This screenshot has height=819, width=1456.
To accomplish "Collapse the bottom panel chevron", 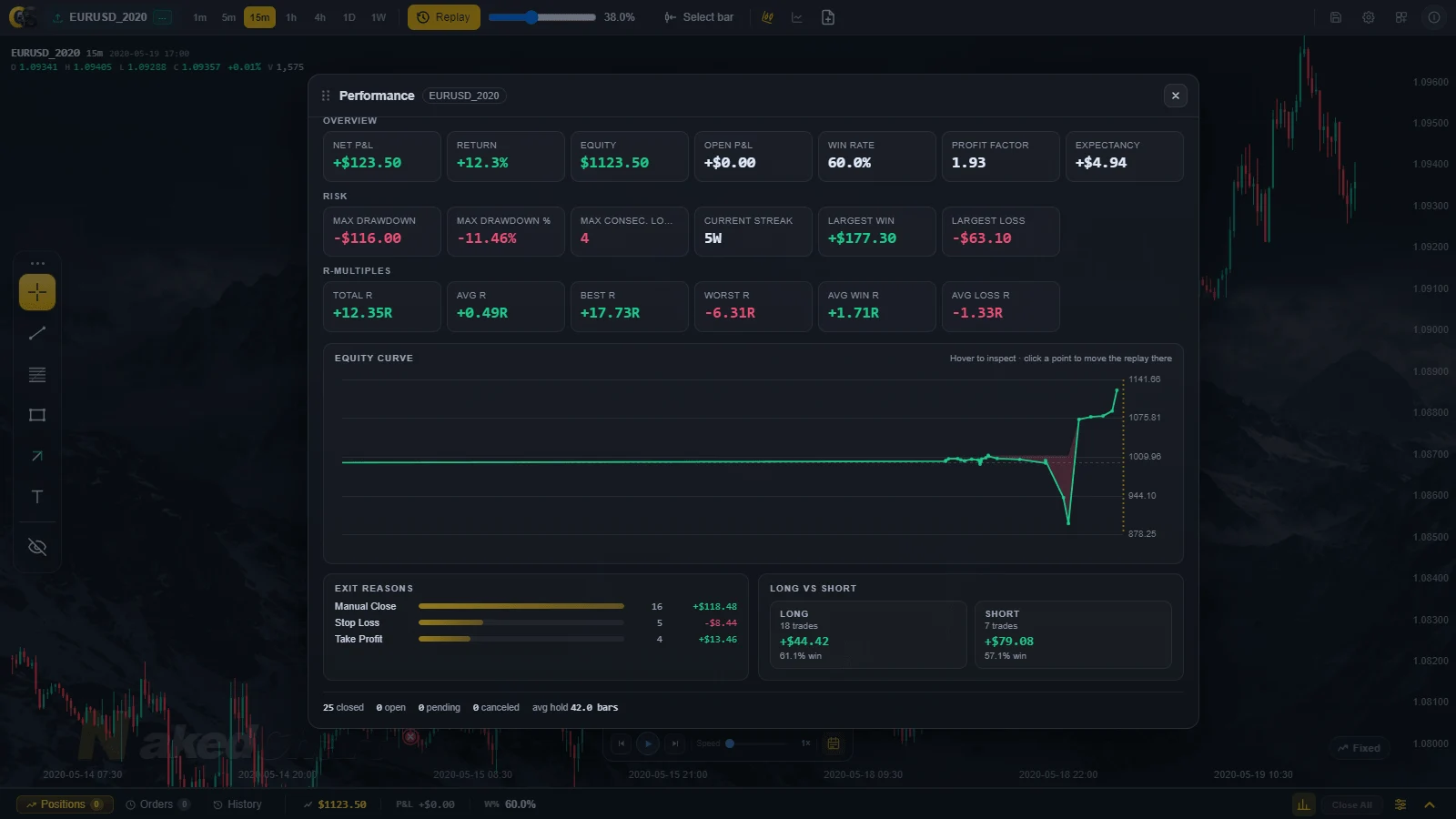I will pyautogui.click(x=1430, y=804).
